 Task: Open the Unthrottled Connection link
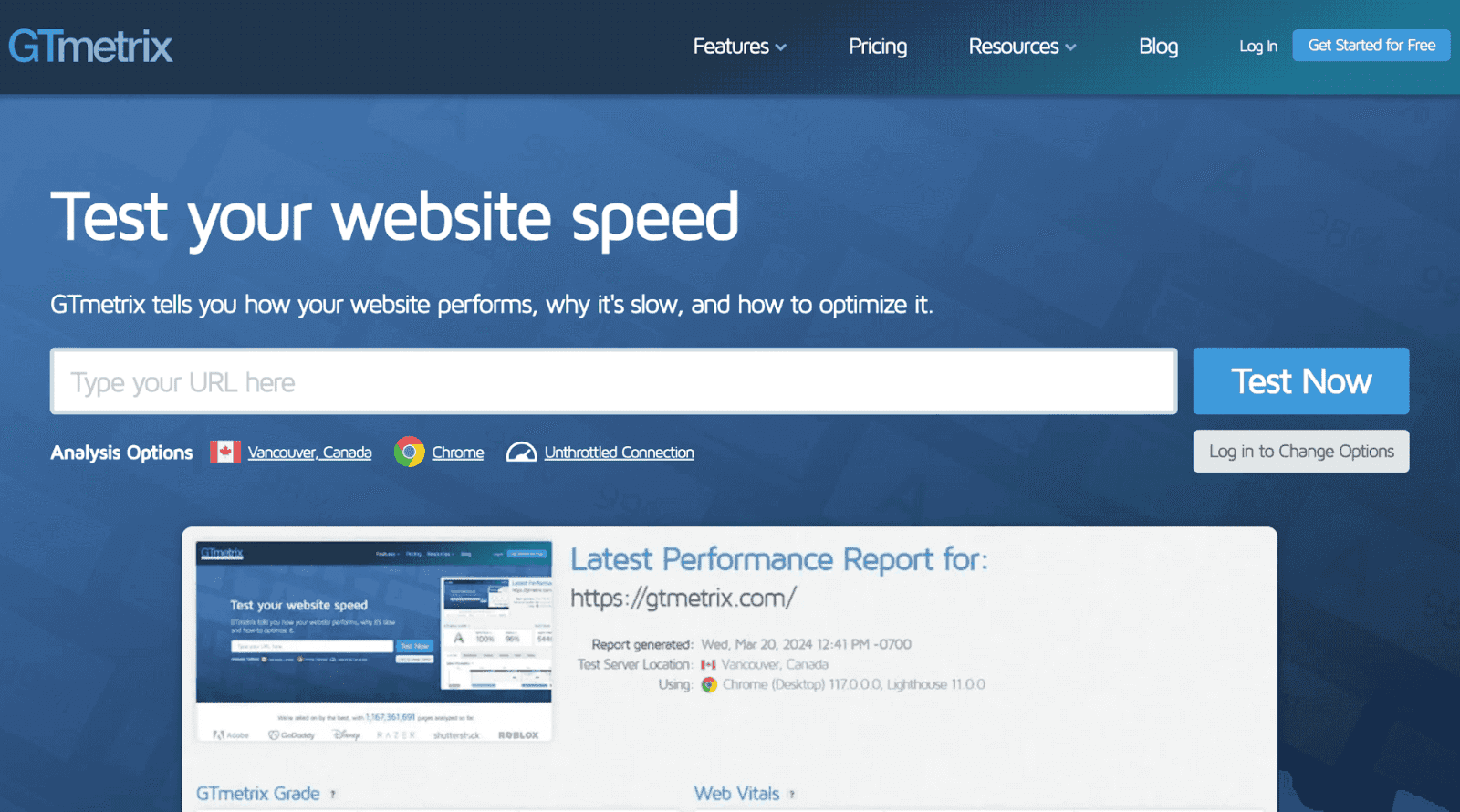click(x=620, y=453)
